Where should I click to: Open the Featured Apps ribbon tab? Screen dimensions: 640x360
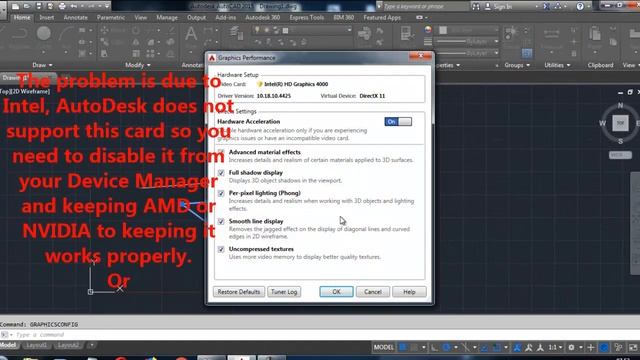point(382,18)
